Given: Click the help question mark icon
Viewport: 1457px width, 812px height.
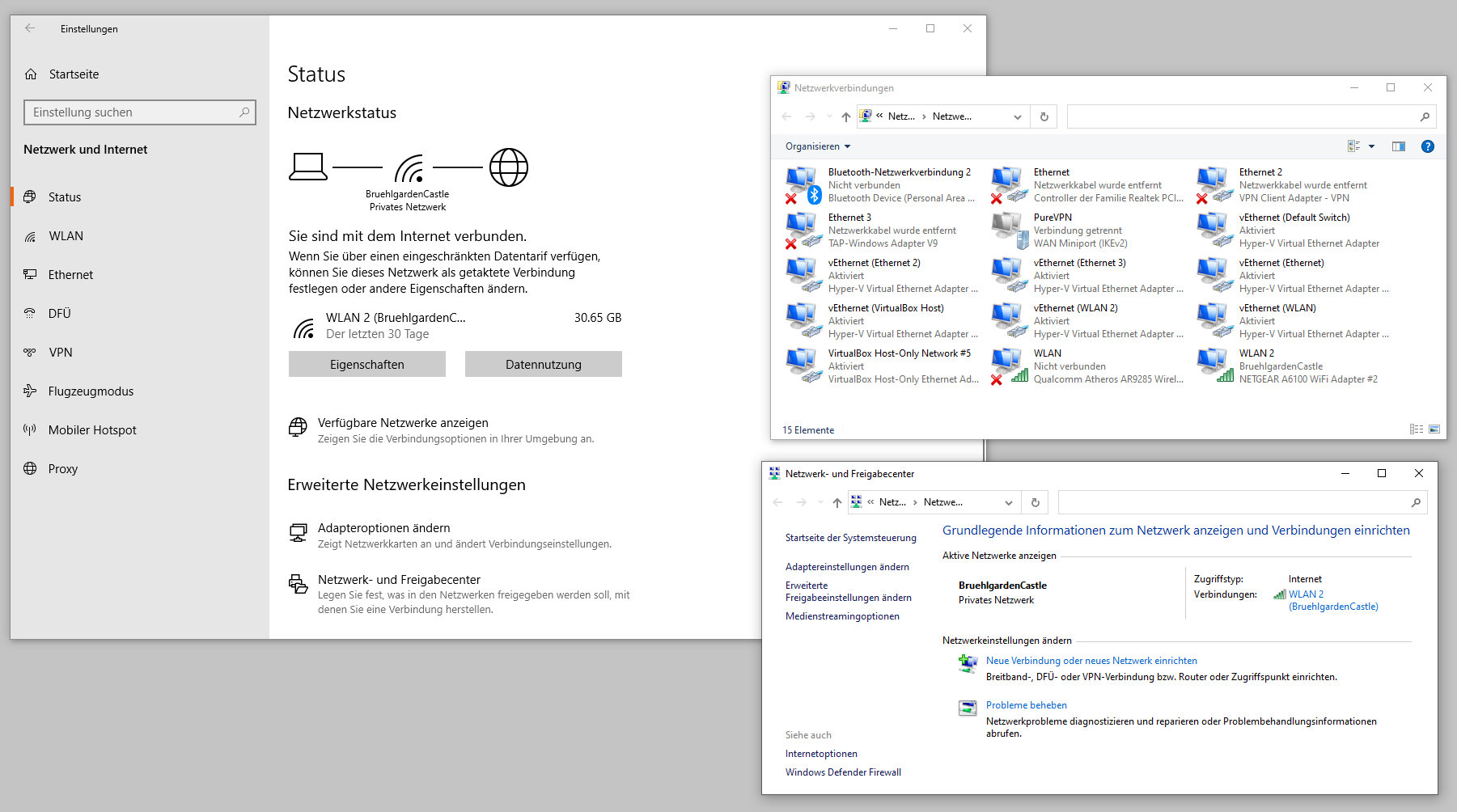Looking at the screenshot, I should pyautogui.click(x=1428, y=146).
